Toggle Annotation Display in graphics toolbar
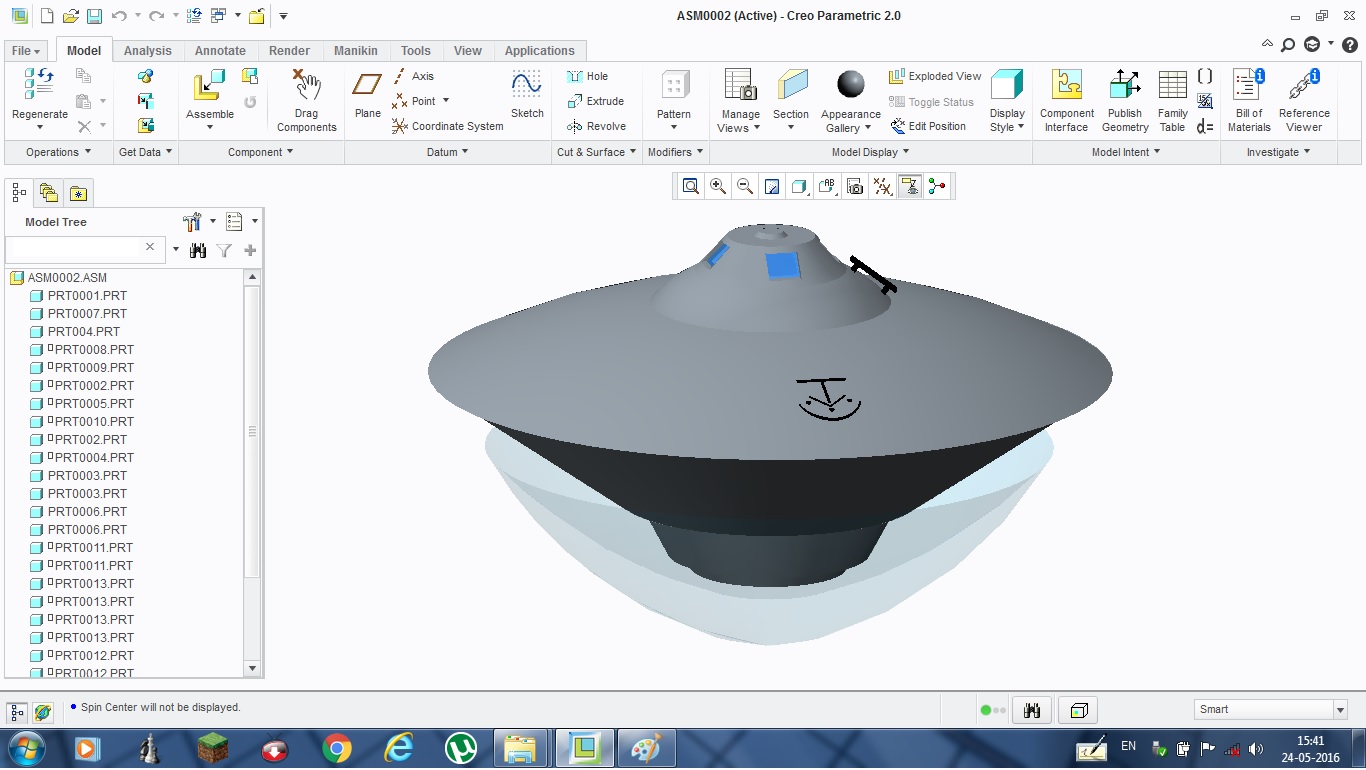 (x=910, y=186)
